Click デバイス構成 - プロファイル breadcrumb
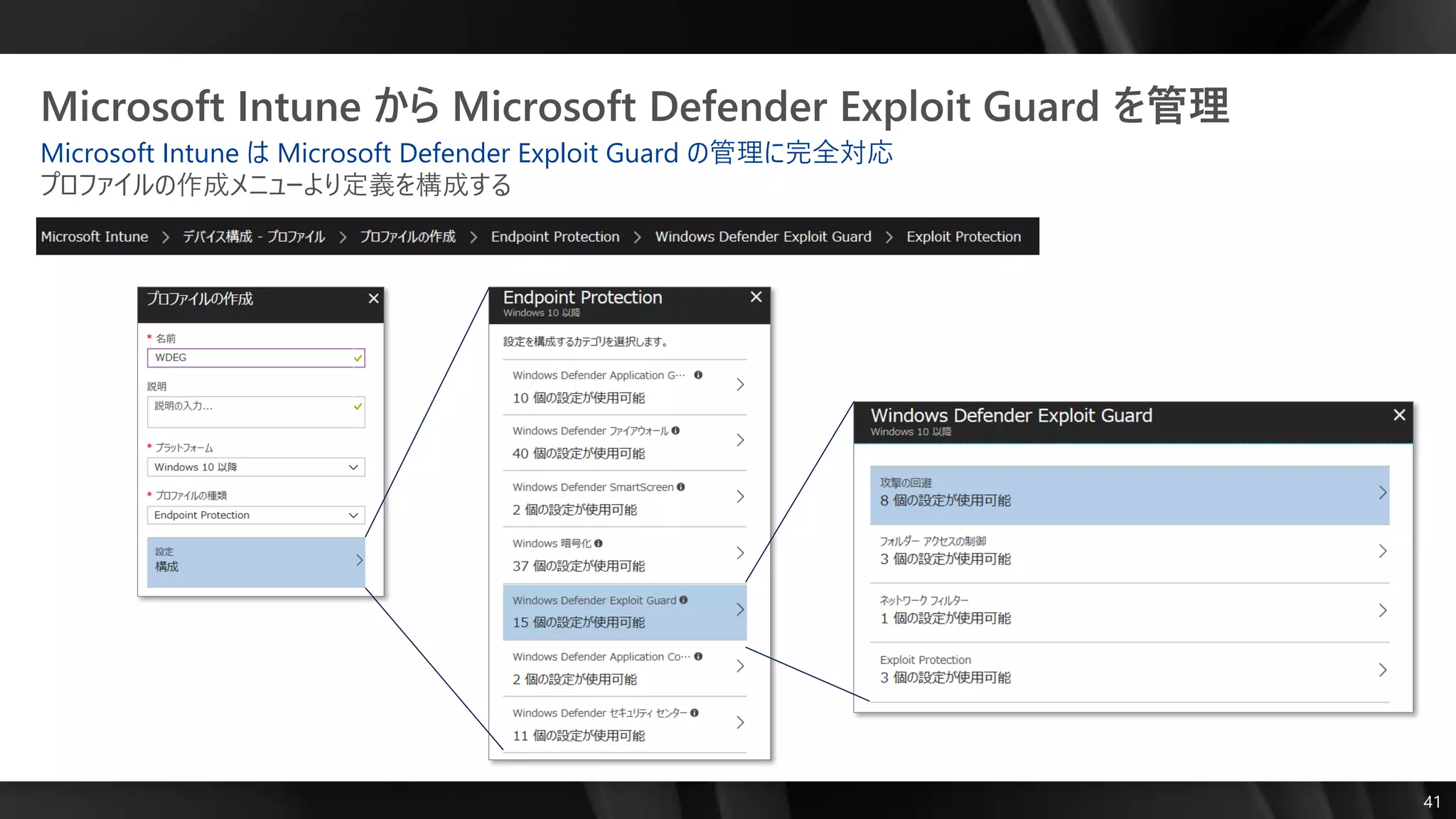1456x819 pixels. [x=254, y=237]
